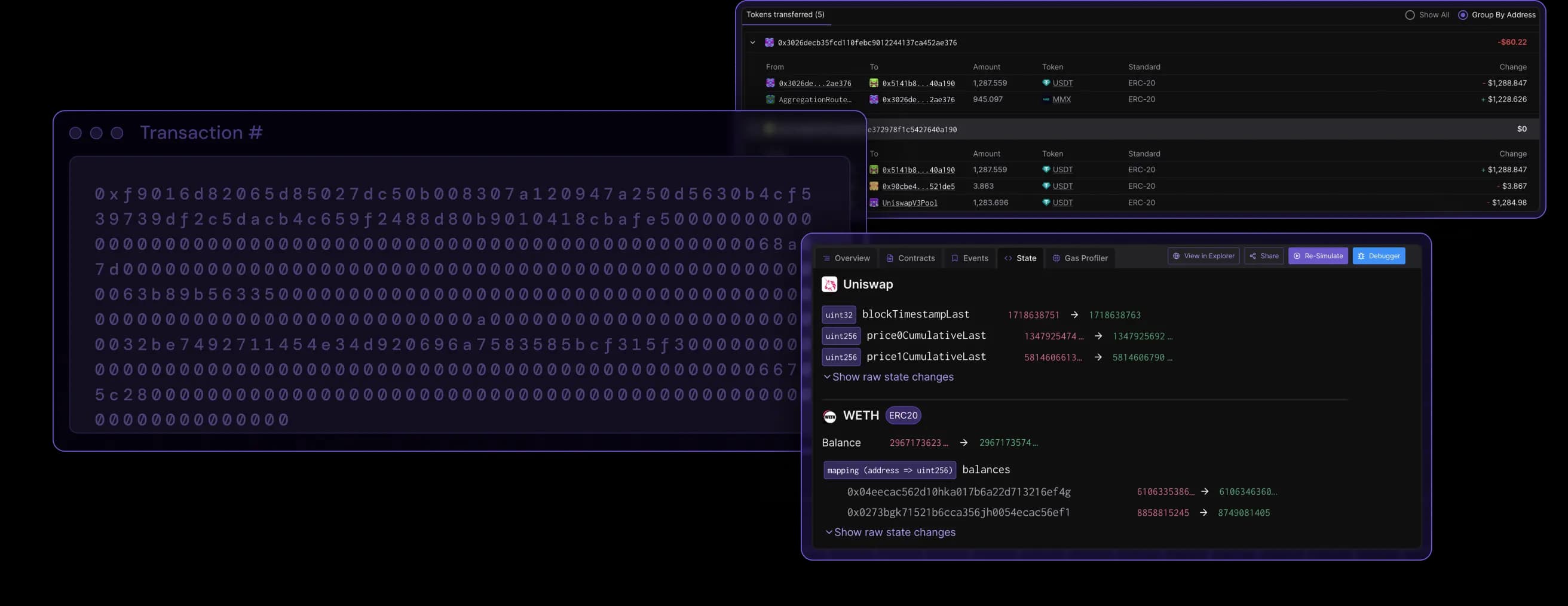Screen dimensions: 1568x606
Task: Click the MMX token icon
Action: pyautogui.click(x=1047, y=99)
